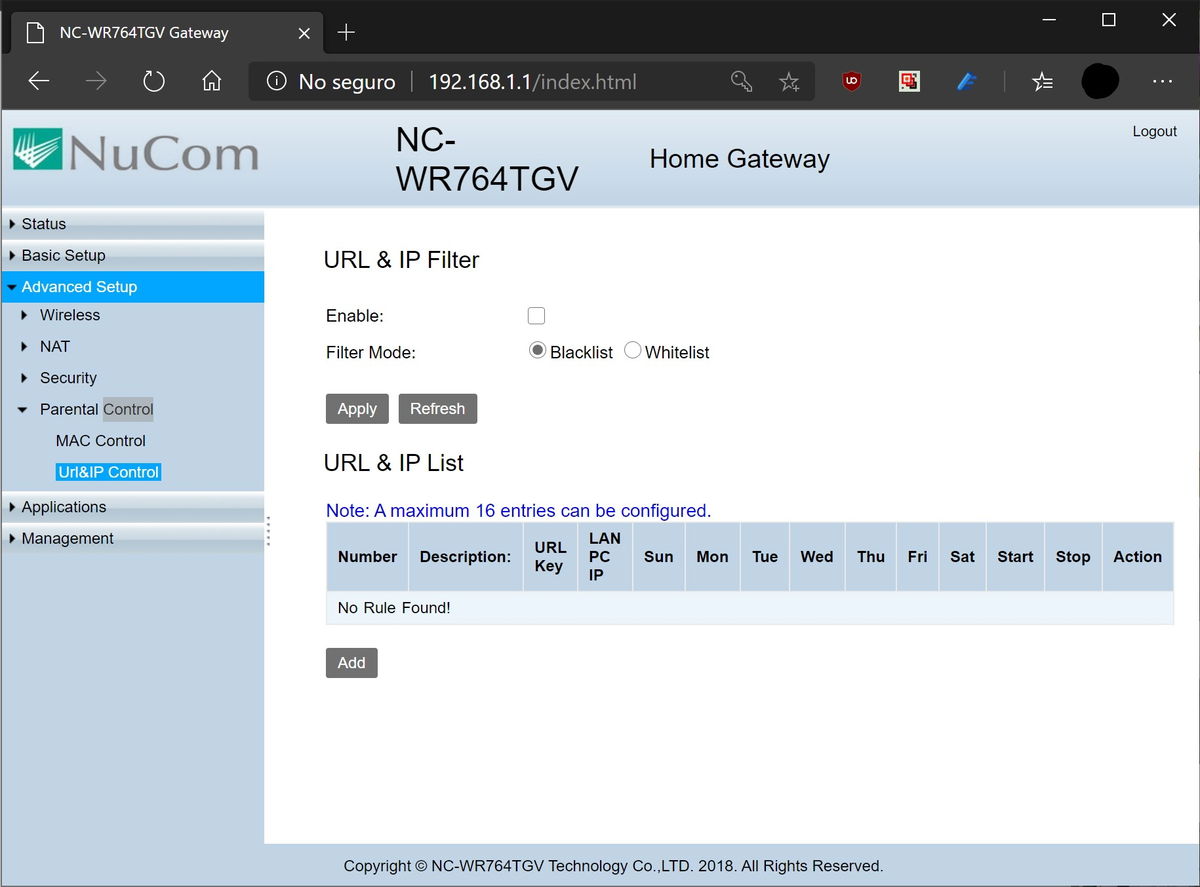Open the browser profile avatar

click(x=1099, y=81)
